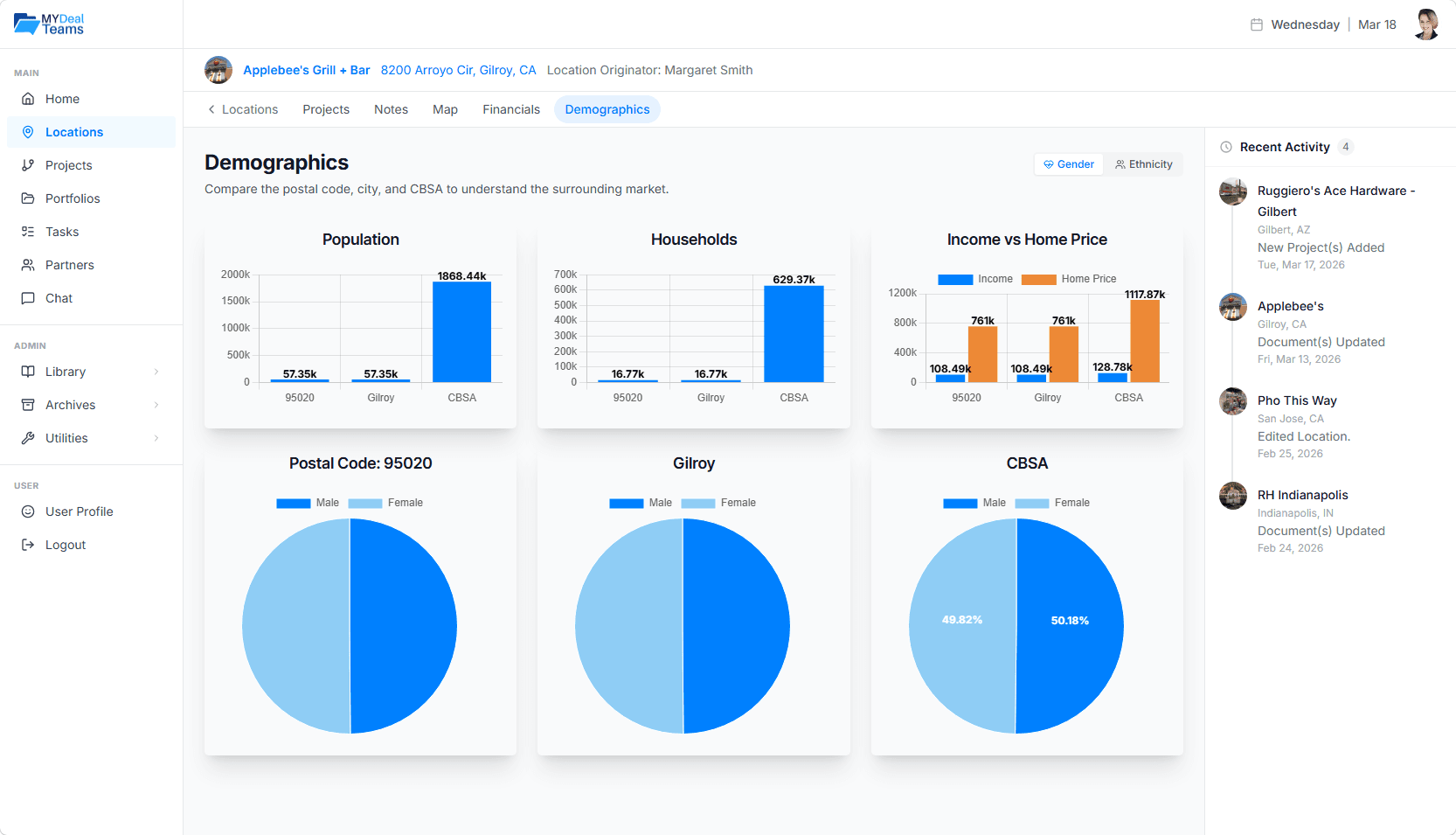Toggle Female legend in Gilroy pie chart
The height and width of the screenshot is (835, 1456).
718,503
